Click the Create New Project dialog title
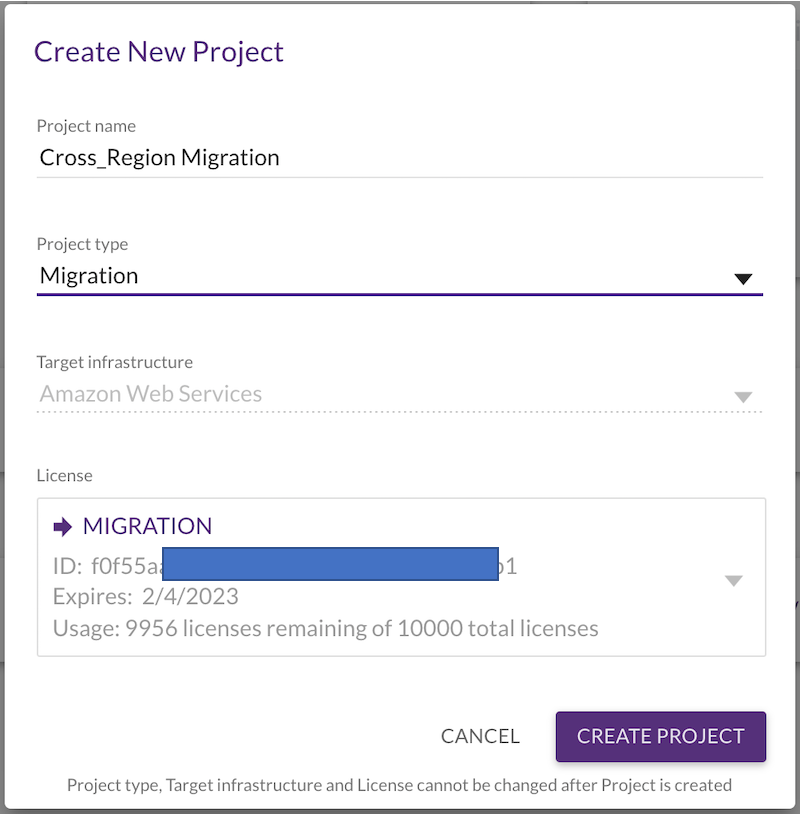 [x=159, y=51]
